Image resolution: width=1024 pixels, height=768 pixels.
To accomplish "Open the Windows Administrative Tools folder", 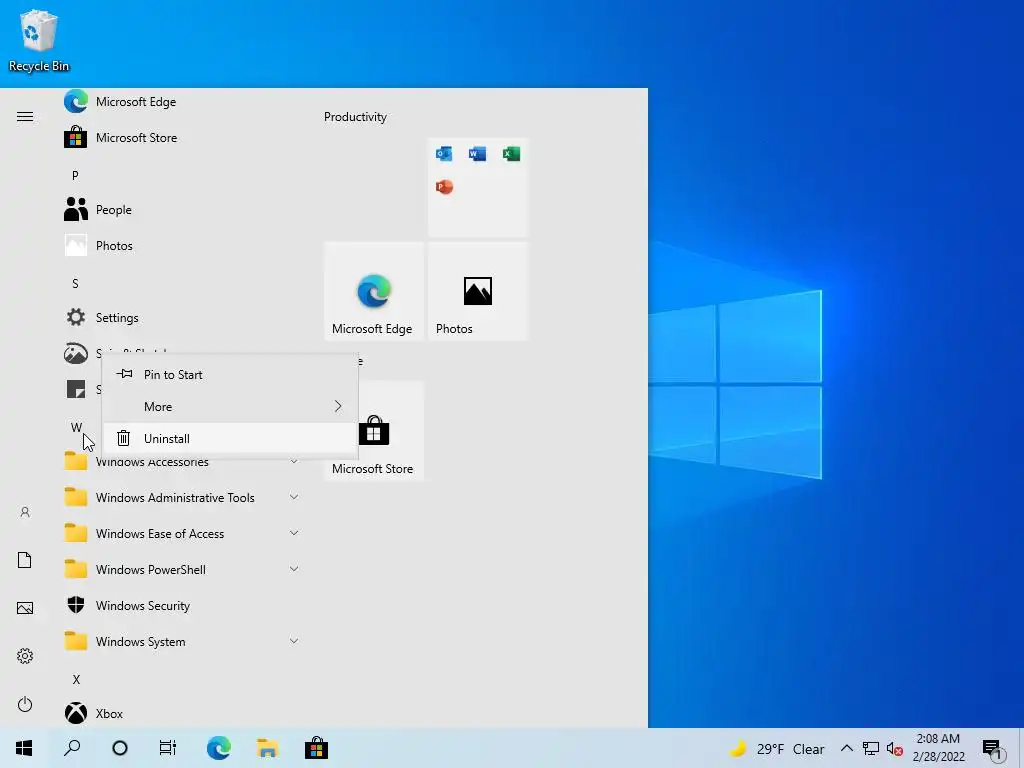I will pyautogui.click(x=181, y=498).
